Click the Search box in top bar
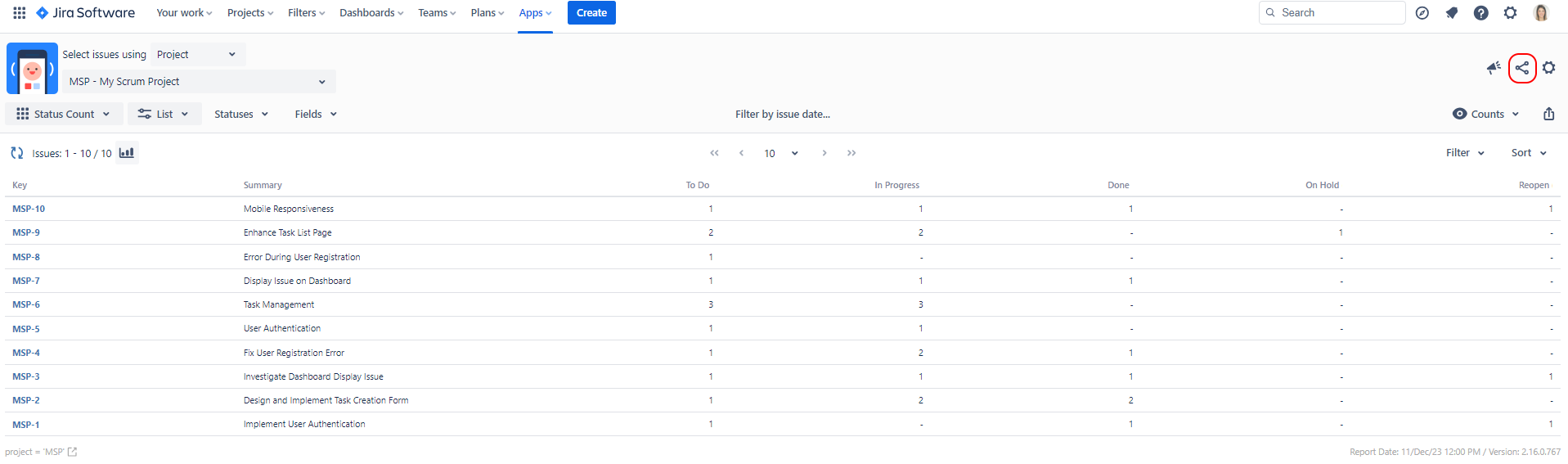The height and width of the screenshot is (464, 1568). (1332, 13)
